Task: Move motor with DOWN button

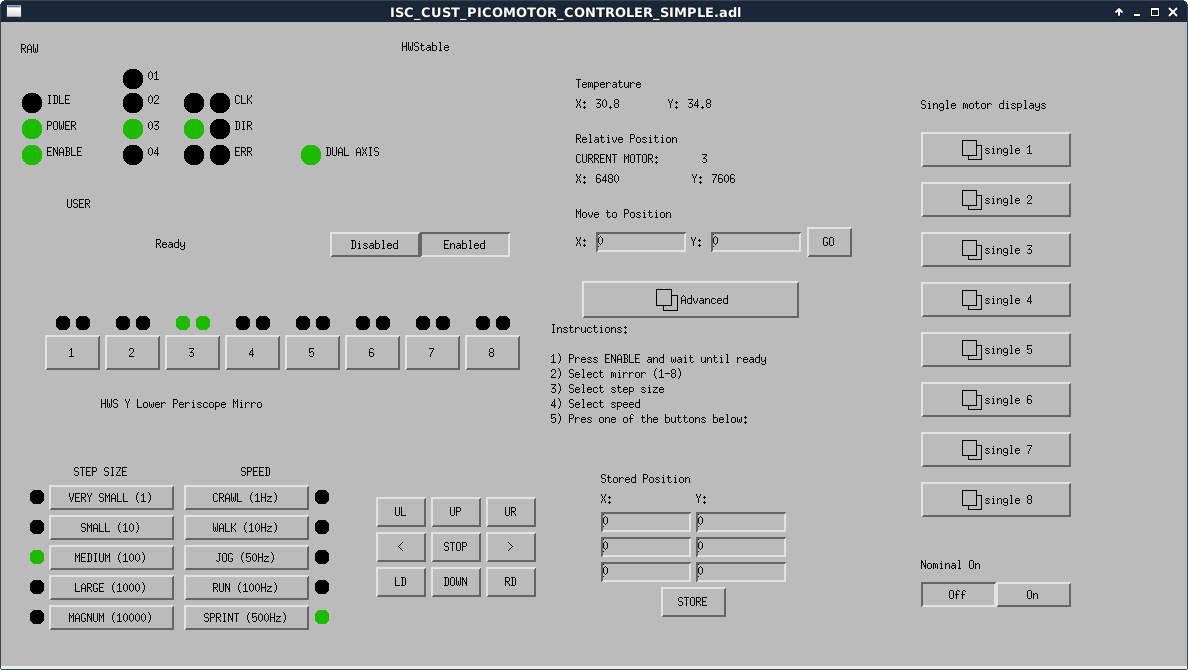Action: click(455, 582)
